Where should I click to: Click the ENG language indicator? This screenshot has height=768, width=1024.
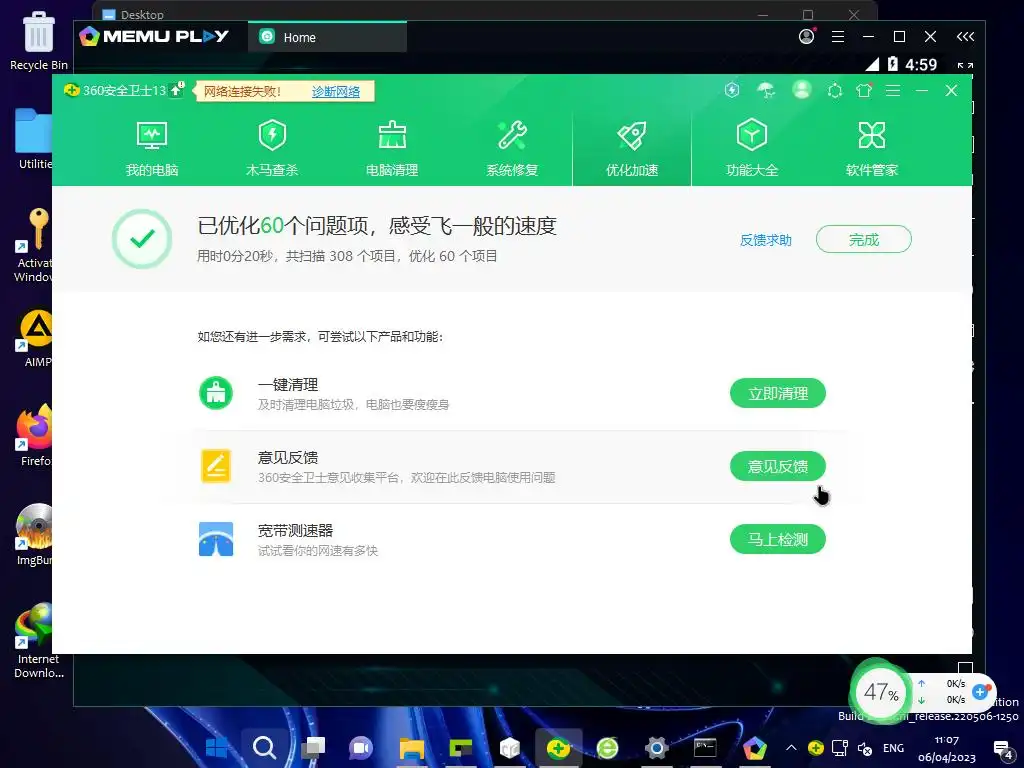click(893, 748)
